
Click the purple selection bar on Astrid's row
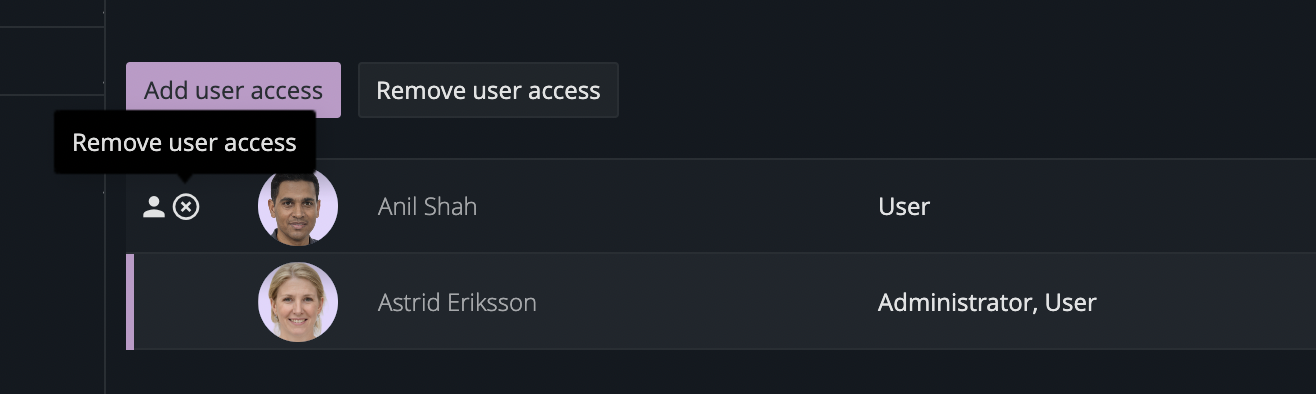coord(130,302)
